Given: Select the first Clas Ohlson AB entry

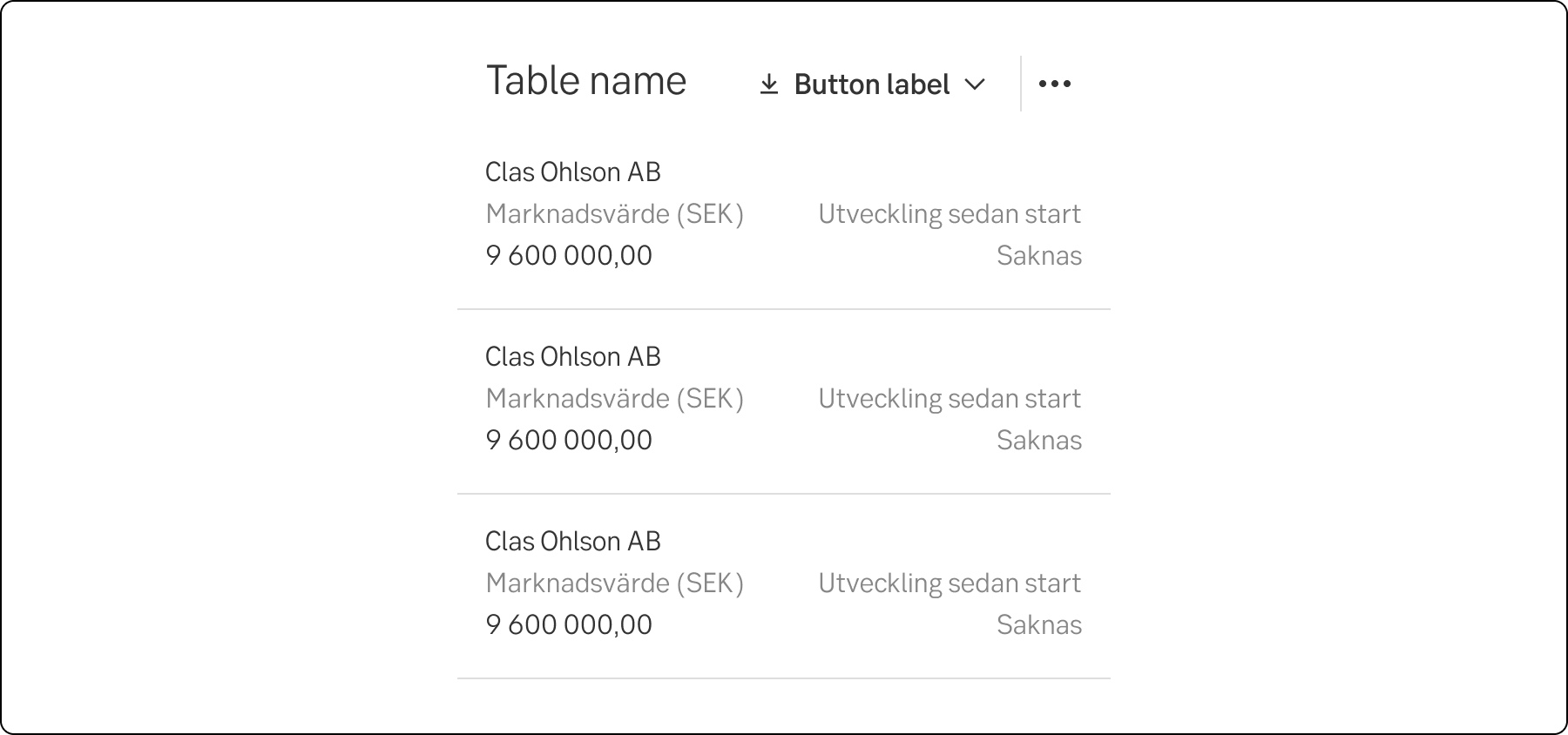Looking at the screenshot, I should [x=573, y=172].
